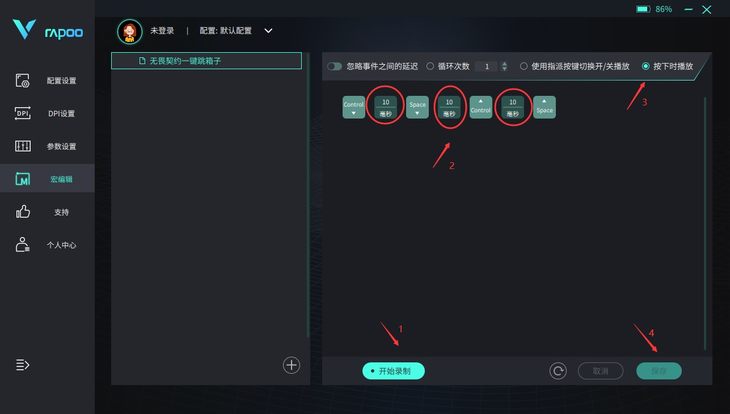
Task: Choose the 按下时播放 radio option
Action: pos(646,66)
